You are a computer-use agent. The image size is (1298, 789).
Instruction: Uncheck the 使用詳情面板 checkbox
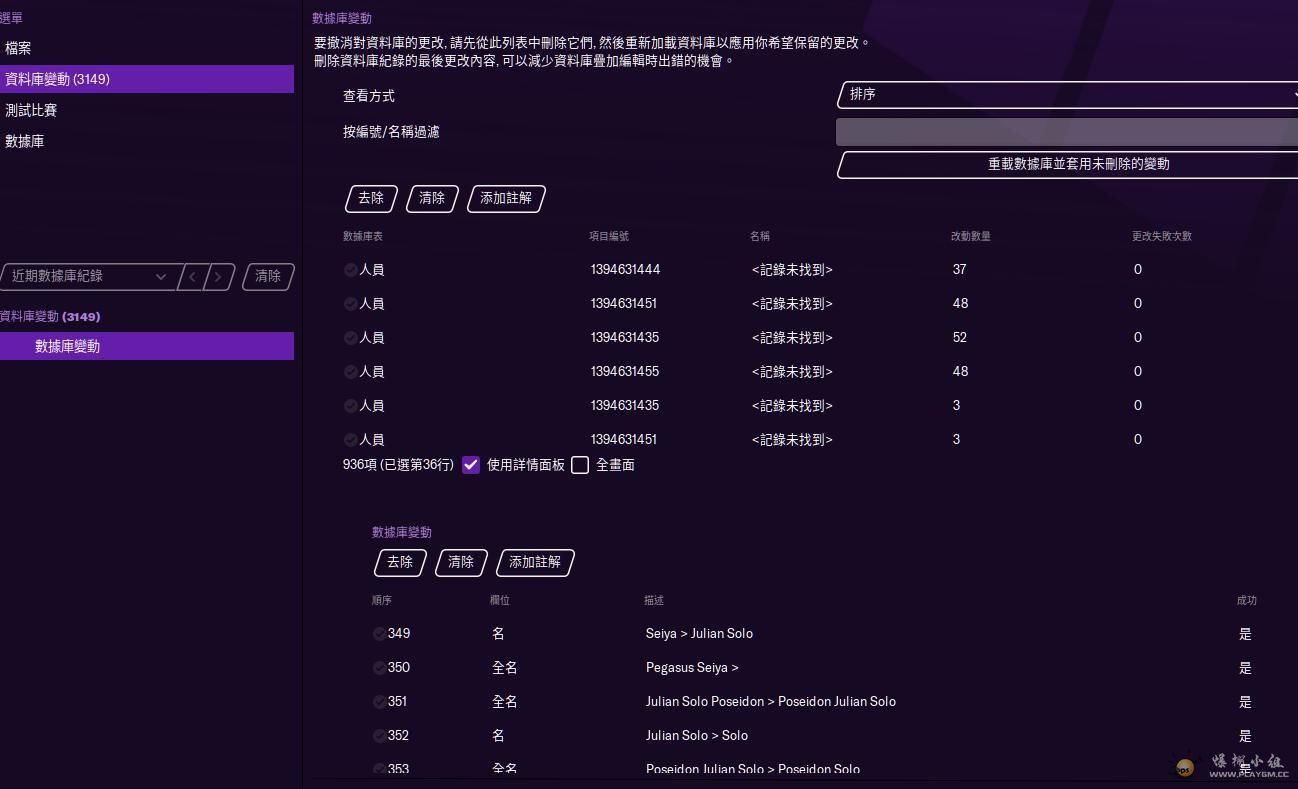471,465
